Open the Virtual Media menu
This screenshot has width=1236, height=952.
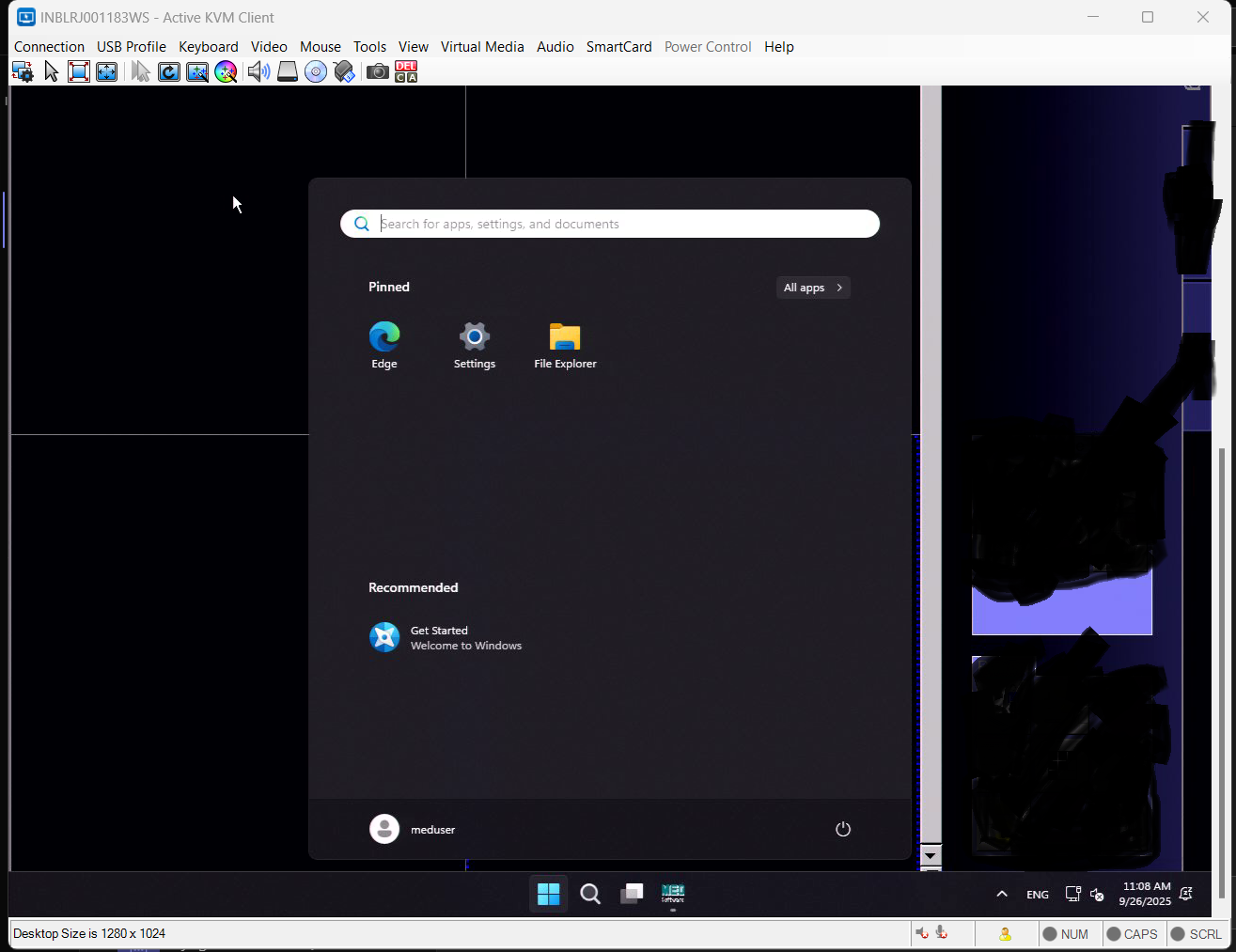(x=482, y=46)
